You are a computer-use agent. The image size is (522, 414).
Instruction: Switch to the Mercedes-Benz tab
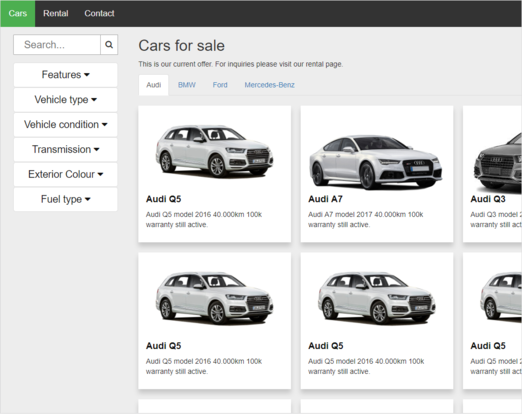coord(270,85)
